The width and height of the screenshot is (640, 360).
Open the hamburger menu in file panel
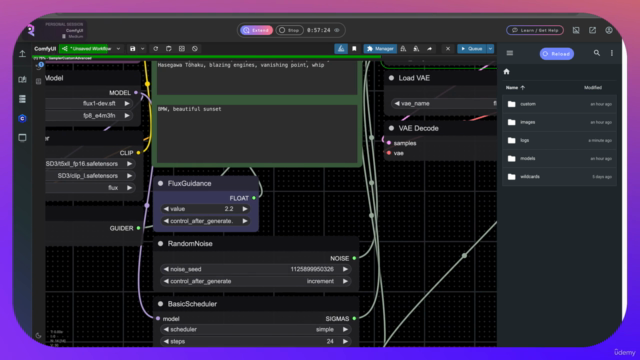point(510,53)
